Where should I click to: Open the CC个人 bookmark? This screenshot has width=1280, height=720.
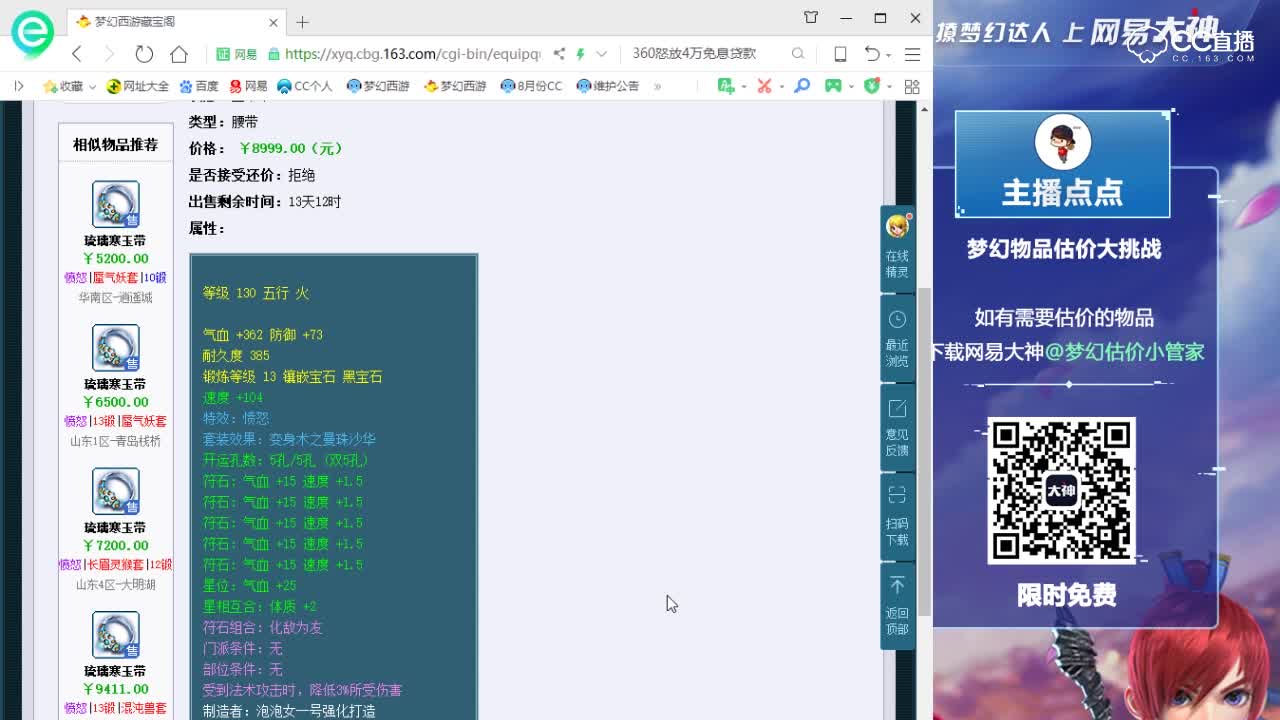(304, 86)
